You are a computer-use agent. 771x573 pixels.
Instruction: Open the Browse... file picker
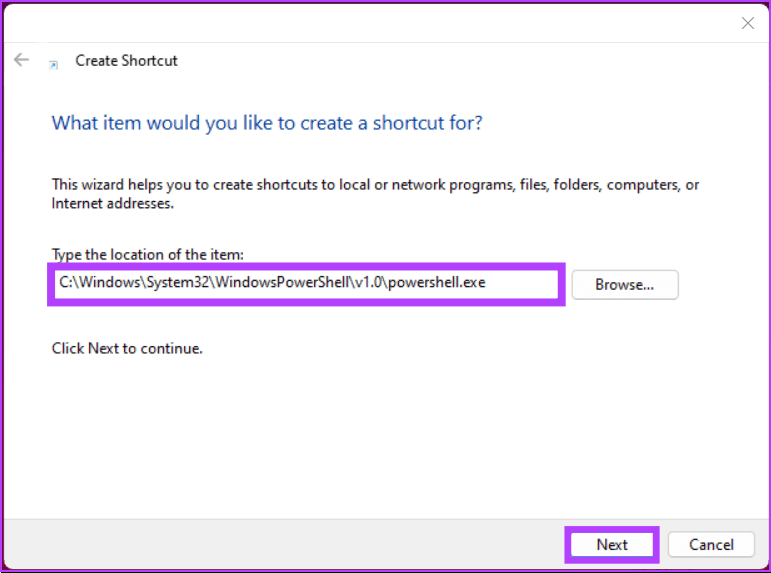[x=625, y=284]
